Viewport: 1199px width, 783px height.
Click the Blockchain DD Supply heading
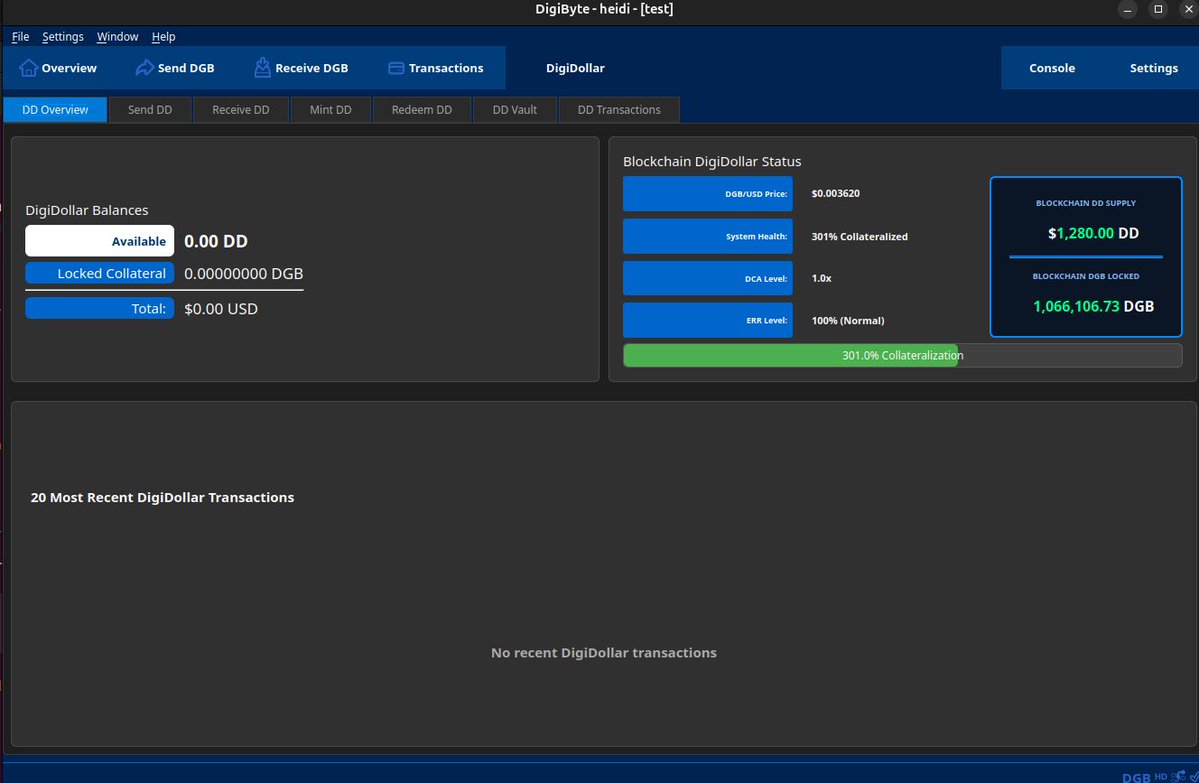[x=1086, y=203]
